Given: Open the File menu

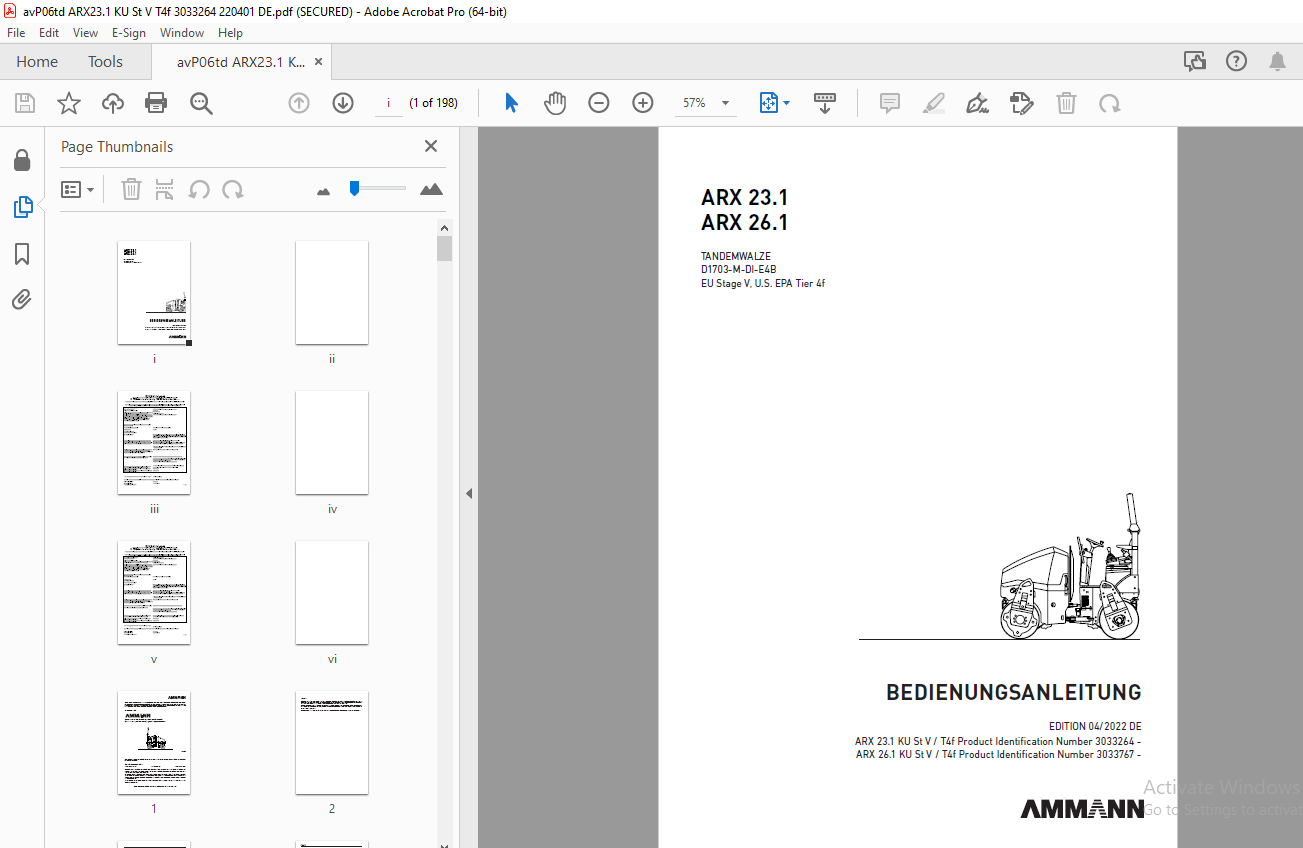Looking at the screenshot, I should pyautogui.click(x=16, y=32).
